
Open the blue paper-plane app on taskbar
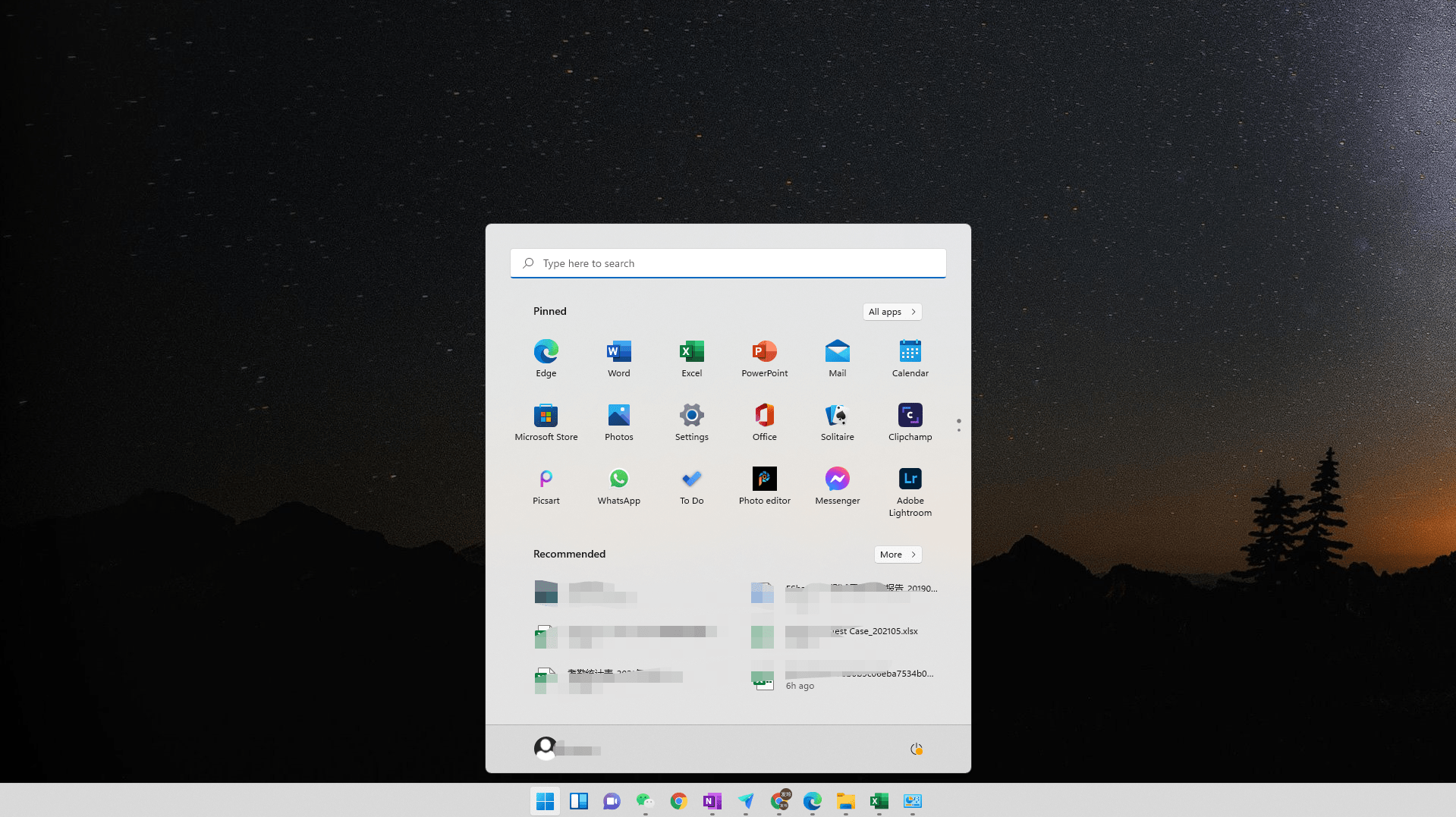[746, 801]
